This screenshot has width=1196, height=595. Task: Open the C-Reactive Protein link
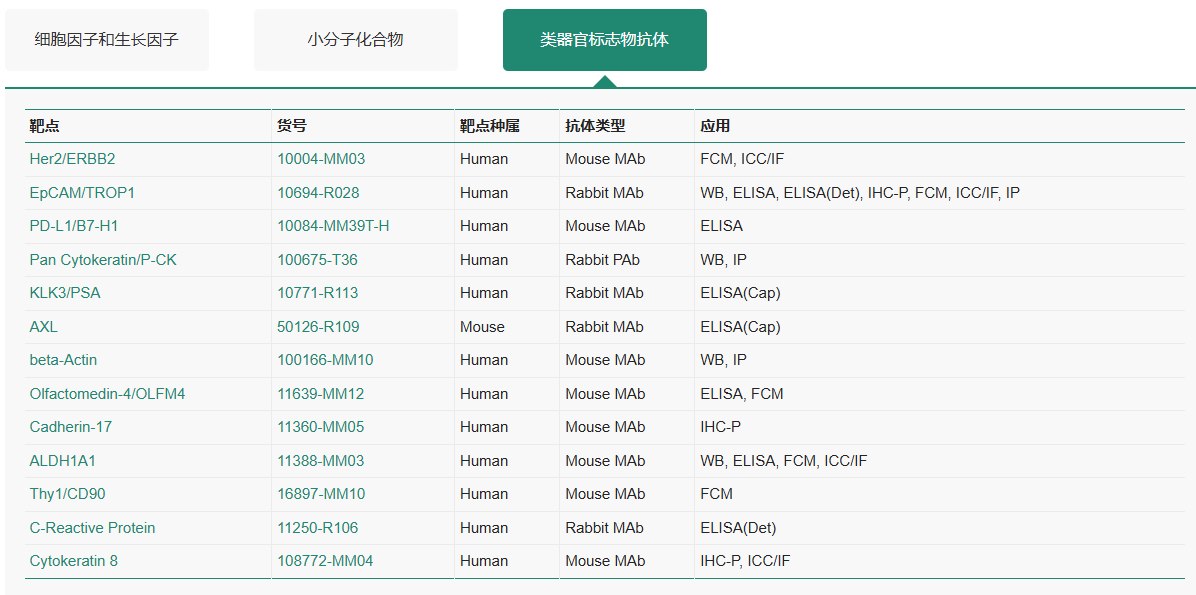(92, 528)
